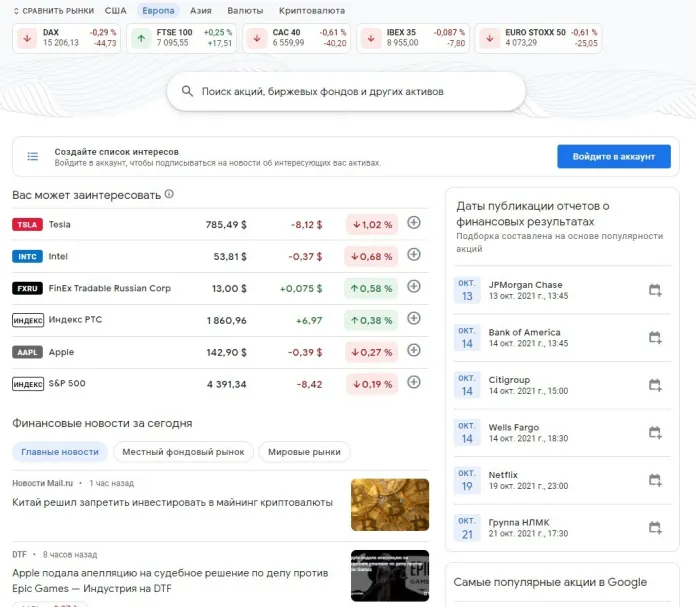Open the bitcoin coins news thumbnail
This screenshot has height=607, width=696.
390,505
